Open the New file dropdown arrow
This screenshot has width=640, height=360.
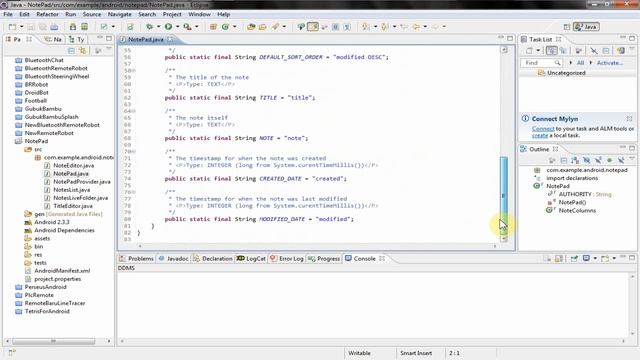coord(22,27)
